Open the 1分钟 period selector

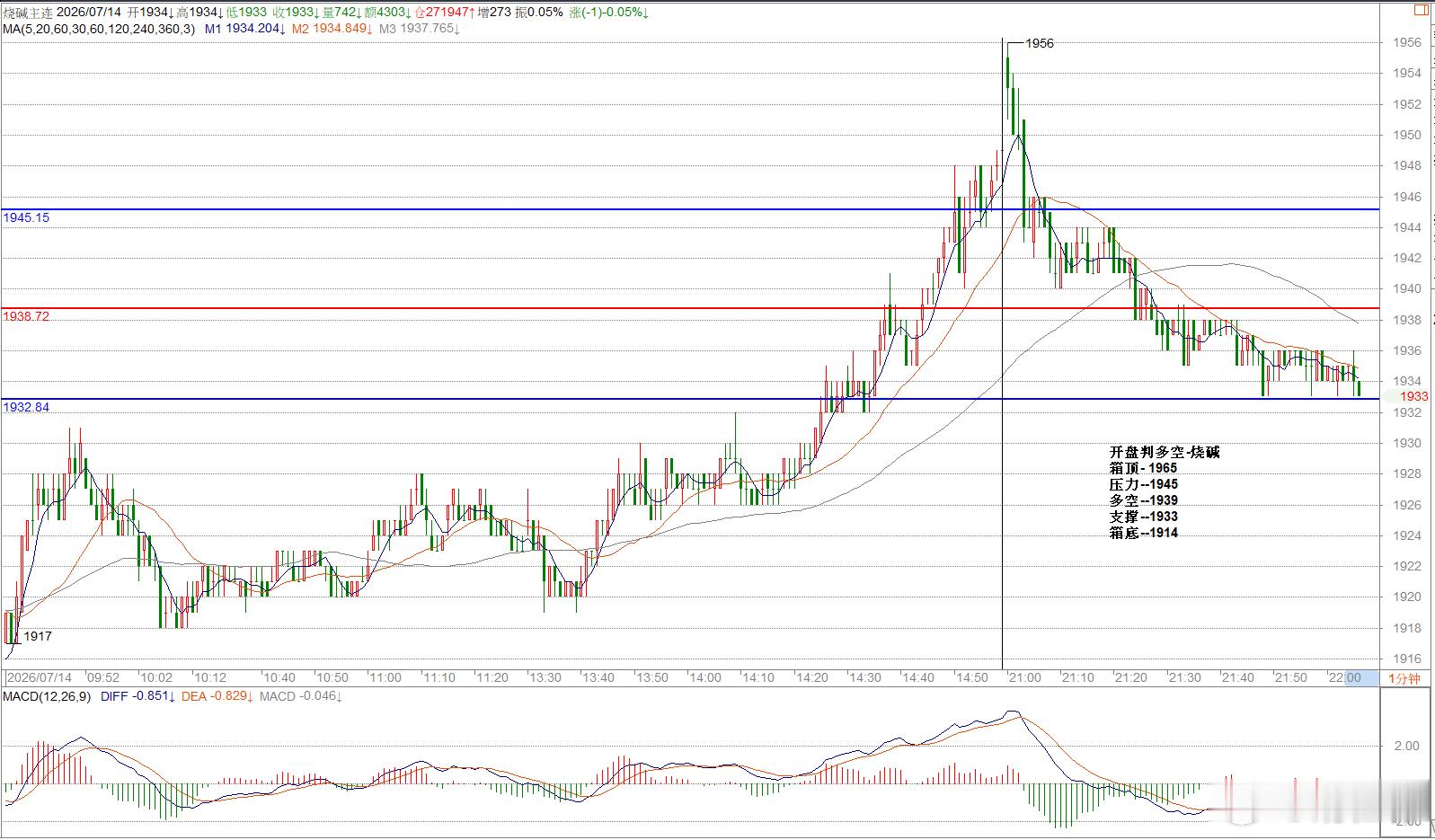(1405, 678)
